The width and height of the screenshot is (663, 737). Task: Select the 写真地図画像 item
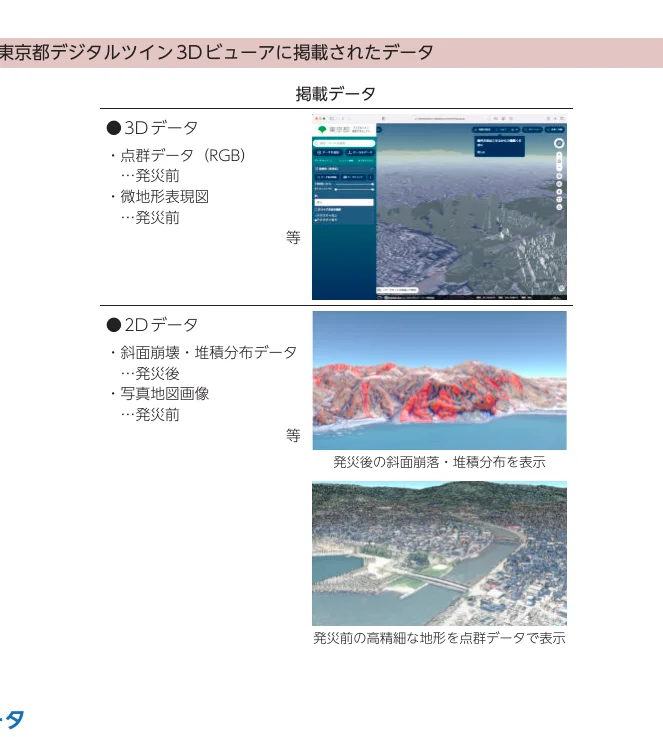click(160, 393)
